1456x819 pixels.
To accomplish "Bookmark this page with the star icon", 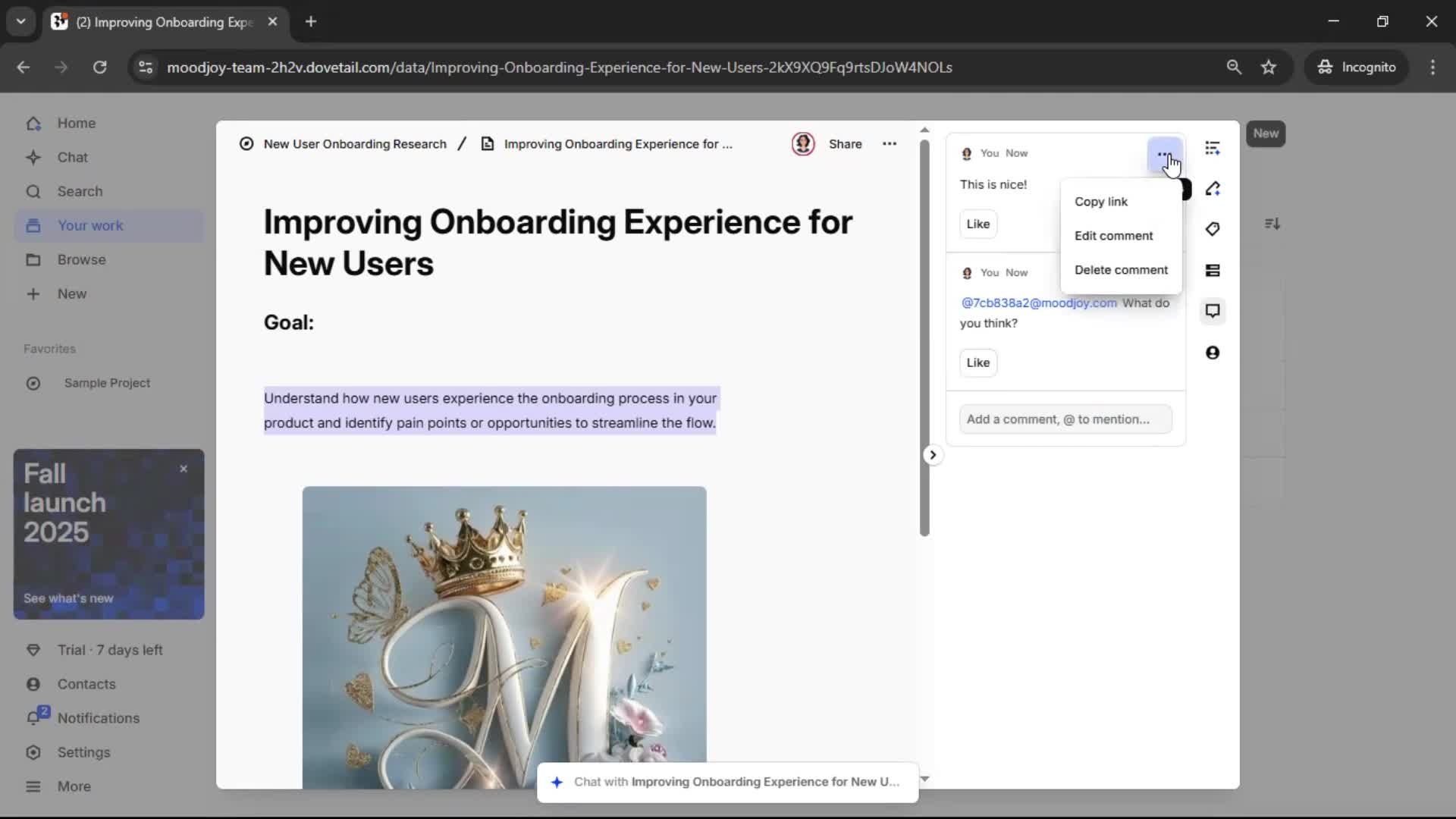I will pos(1269,67).
